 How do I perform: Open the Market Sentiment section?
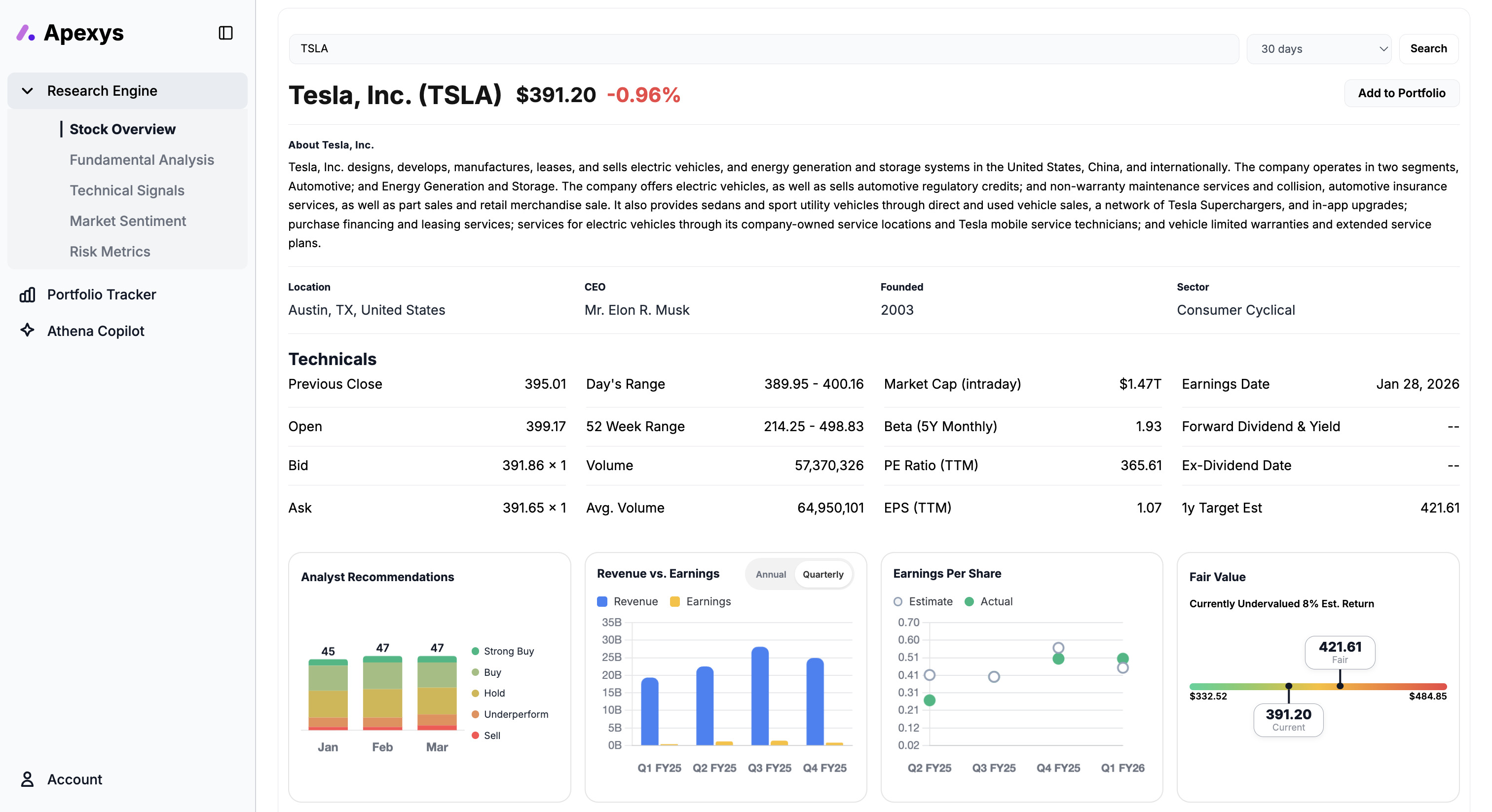click(x=128, y=221)
